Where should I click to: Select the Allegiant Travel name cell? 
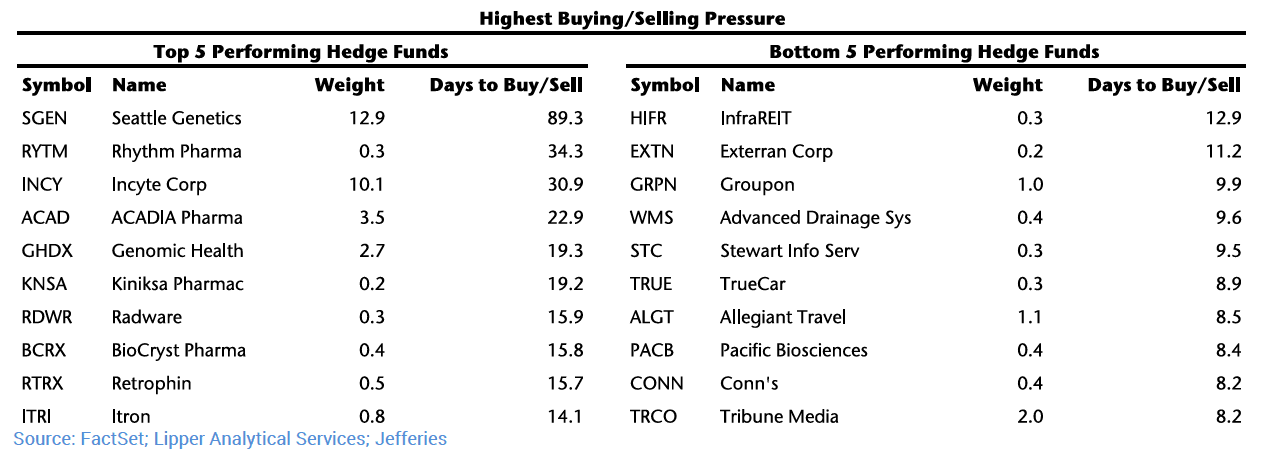point(782,317)
